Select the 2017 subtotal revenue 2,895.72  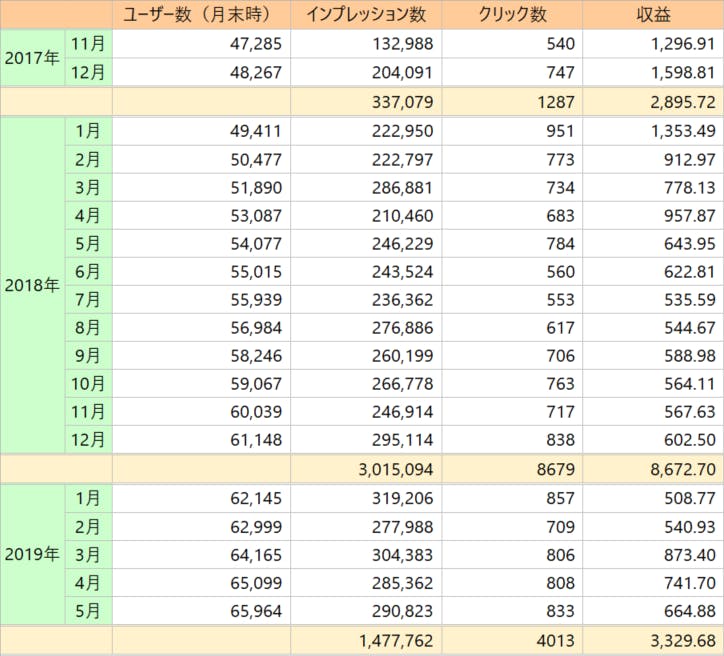[x=679, y=104]
